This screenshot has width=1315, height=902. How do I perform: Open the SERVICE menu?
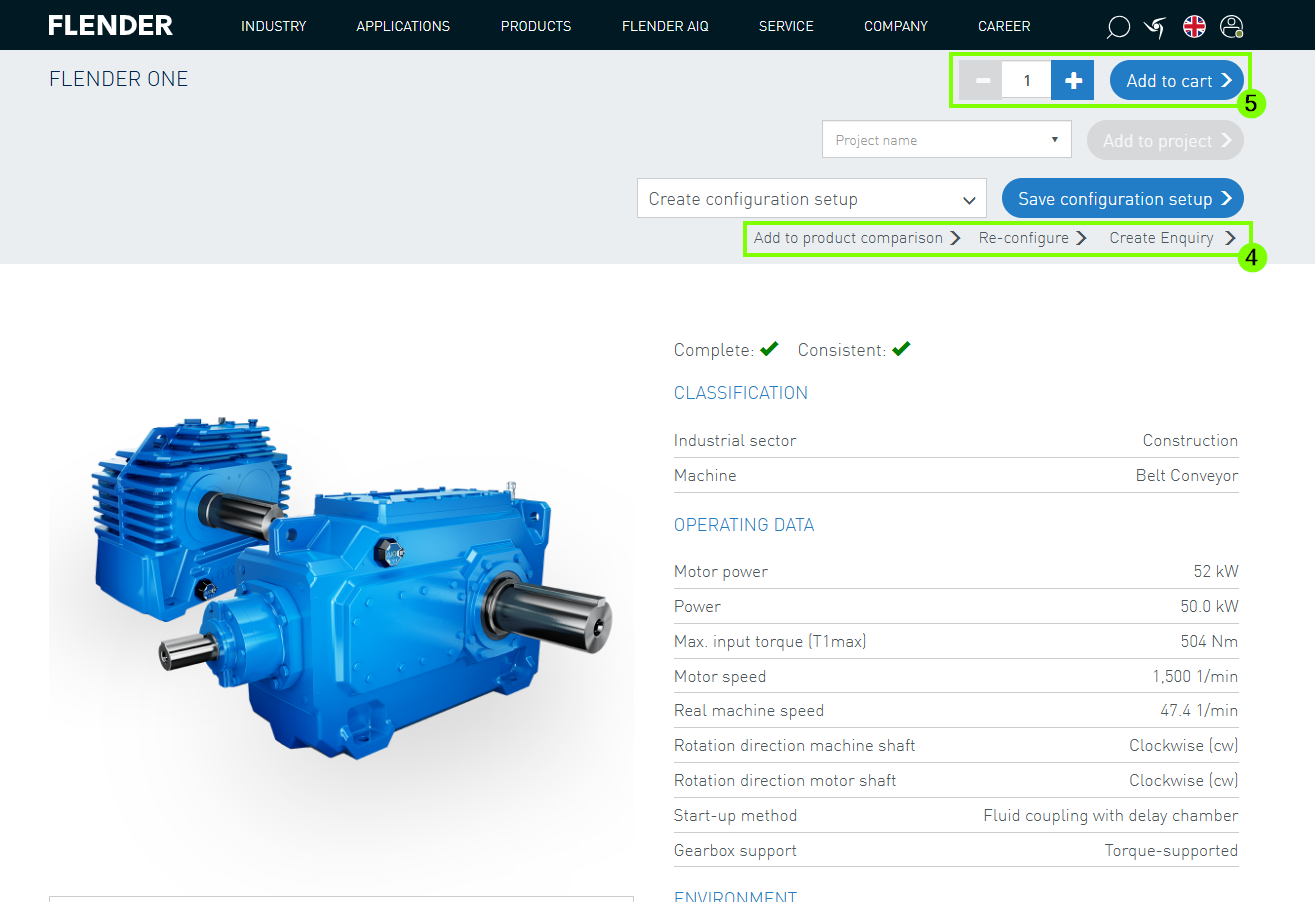pos(786,26)
